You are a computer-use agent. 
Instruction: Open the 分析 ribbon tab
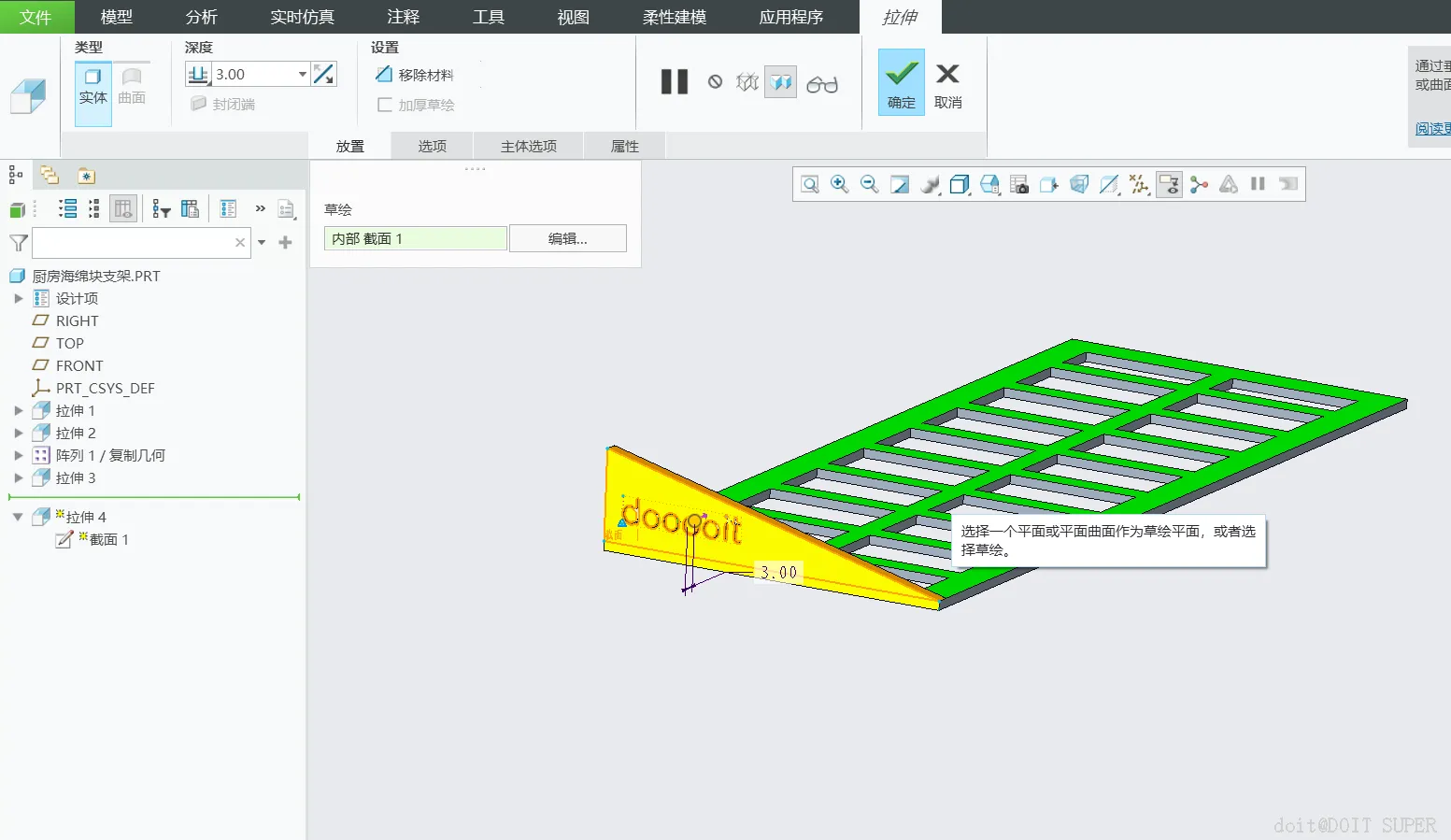(x=201, y=17)
